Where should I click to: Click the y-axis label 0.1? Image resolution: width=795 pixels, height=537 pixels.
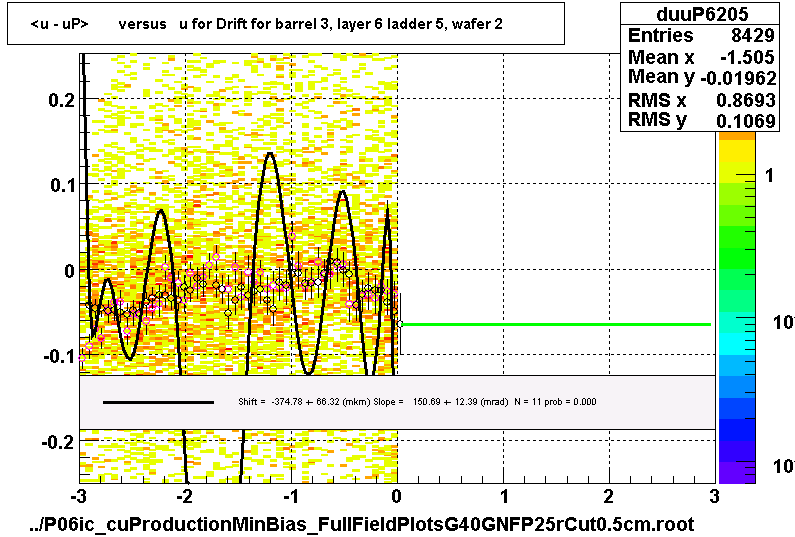[63, 185]
